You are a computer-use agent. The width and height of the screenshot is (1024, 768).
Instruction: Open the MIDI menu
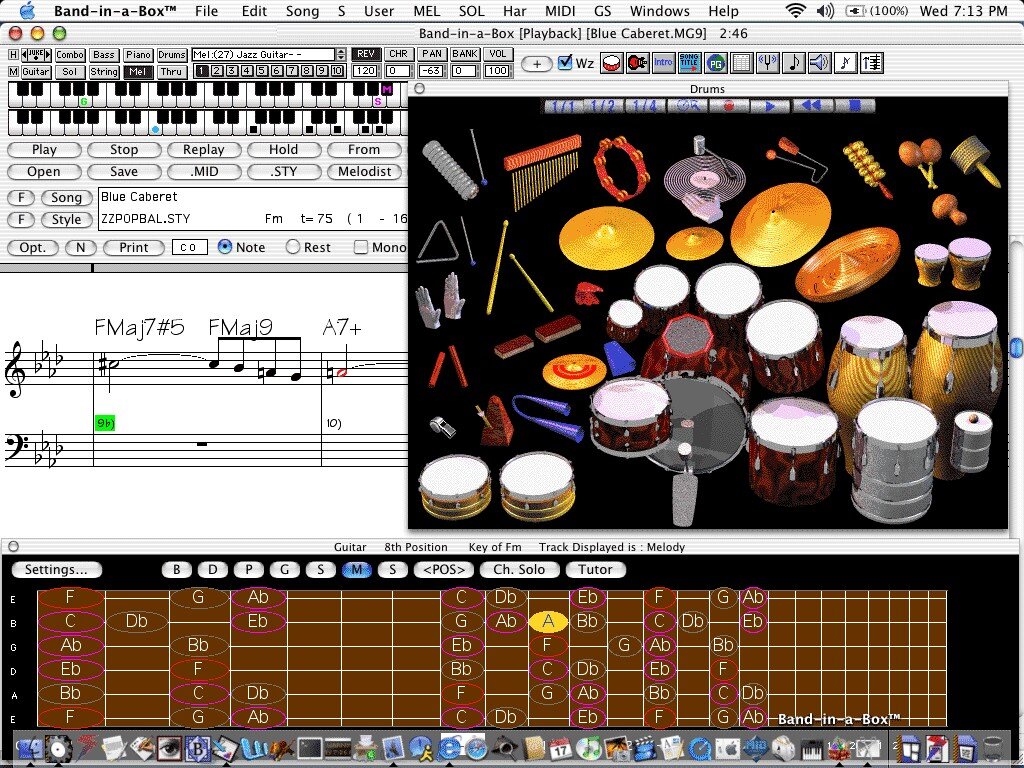[560, 11]
